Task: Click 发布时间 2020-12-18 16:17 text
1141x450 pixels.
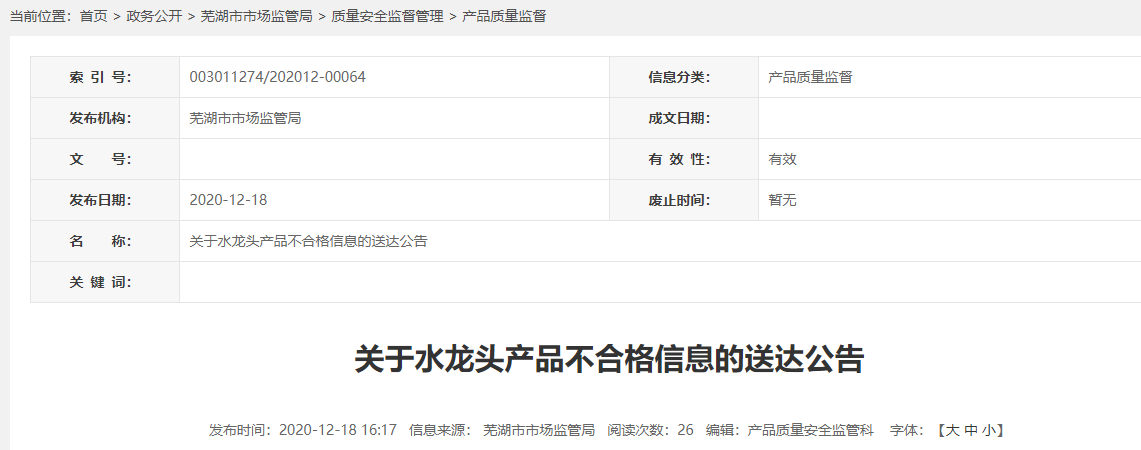Action: point(303,430)
